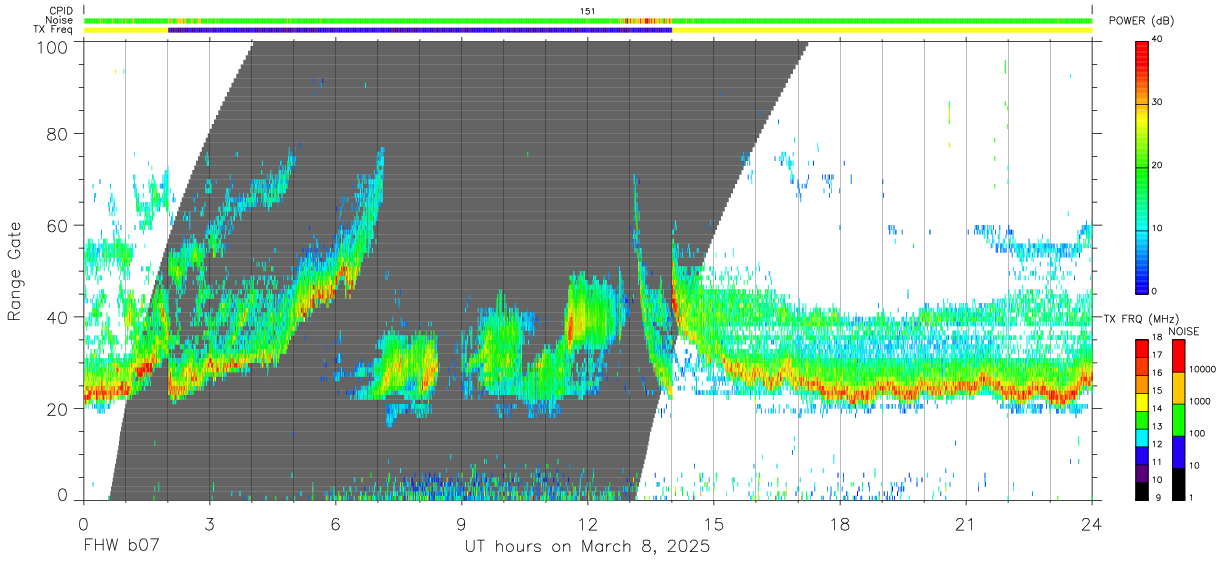The image size is (1228, 567).
Task: Pick the blue segment of the NOISE legend bar
Action: pyautogui.click(x=1178, y=451)
